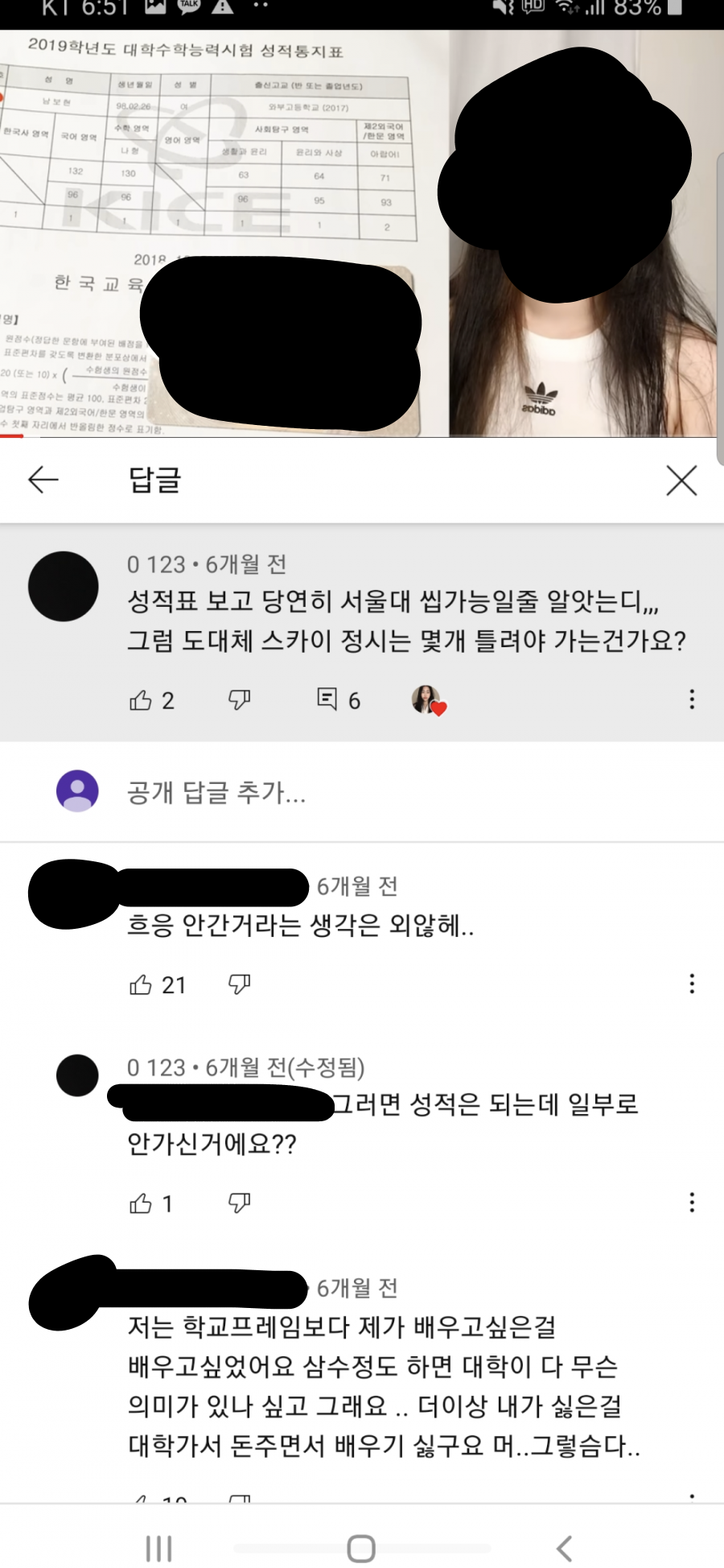Like the top comment by 0 123
Image resolution: width=724 pixels, height=1568 pixels.
tap(141, 700)
